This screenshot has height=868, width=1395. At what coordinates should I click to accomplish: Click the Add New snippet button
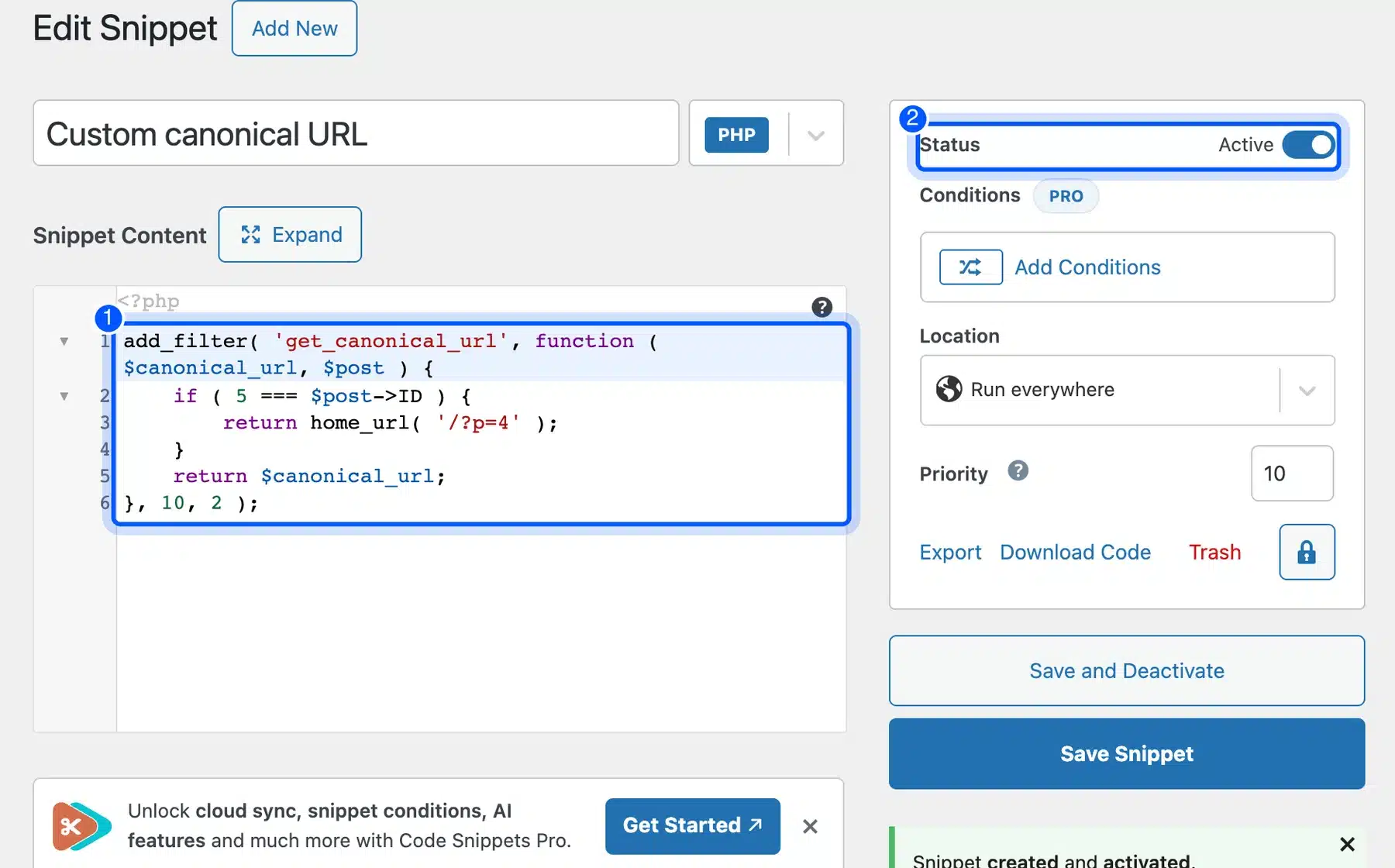[294, 29]
